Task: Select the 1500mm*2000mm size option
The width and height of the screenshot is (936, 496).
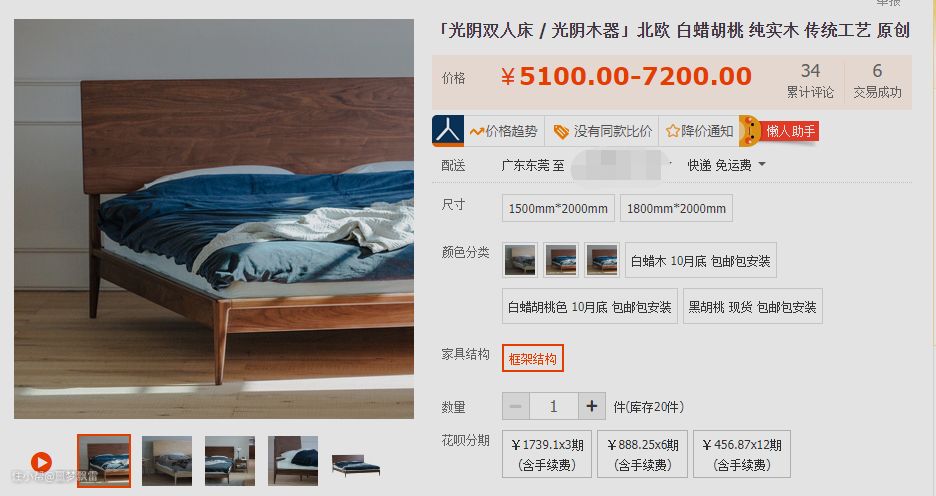Action: click(558, 208)
